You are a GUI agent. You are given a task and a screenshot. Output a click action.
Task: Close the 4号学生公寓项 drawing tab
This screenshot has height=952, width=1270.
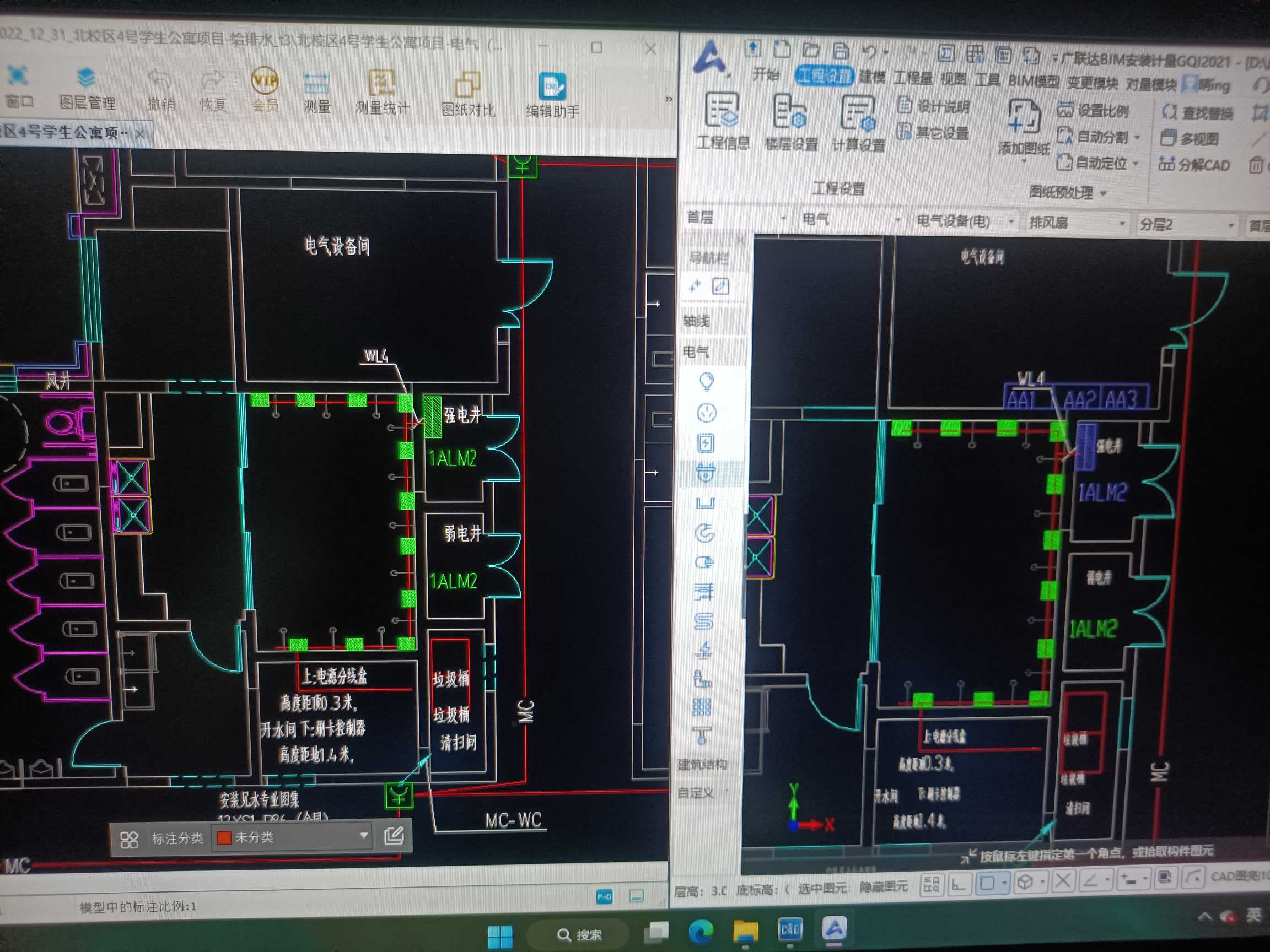(x=139, y=134)
